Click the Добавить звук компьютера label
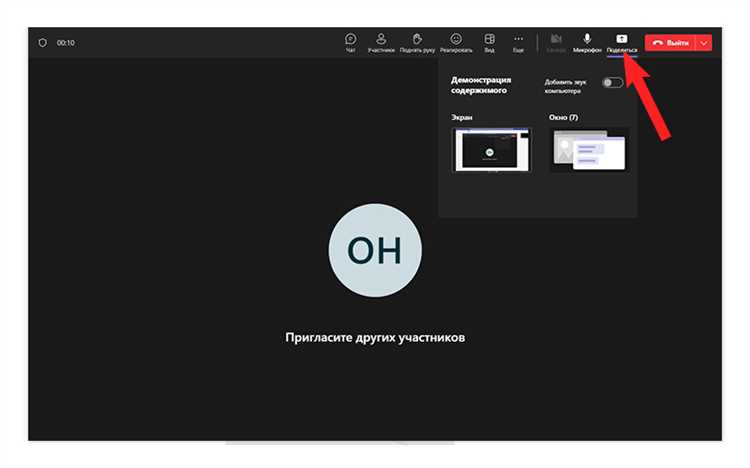The image size is (750, 468). (x=565, y=87)
